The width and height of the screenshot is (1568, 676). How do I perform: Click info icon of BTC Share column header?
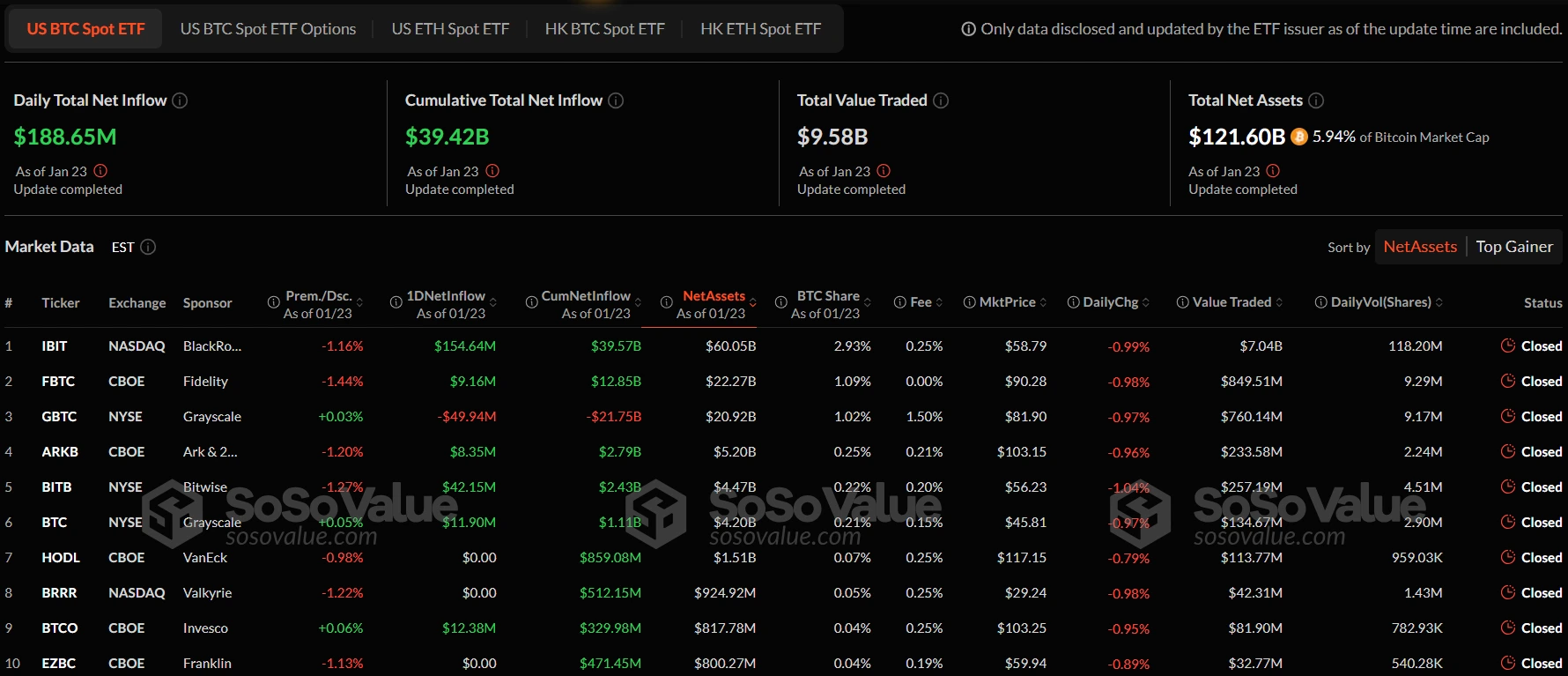[x=781, y=302]
